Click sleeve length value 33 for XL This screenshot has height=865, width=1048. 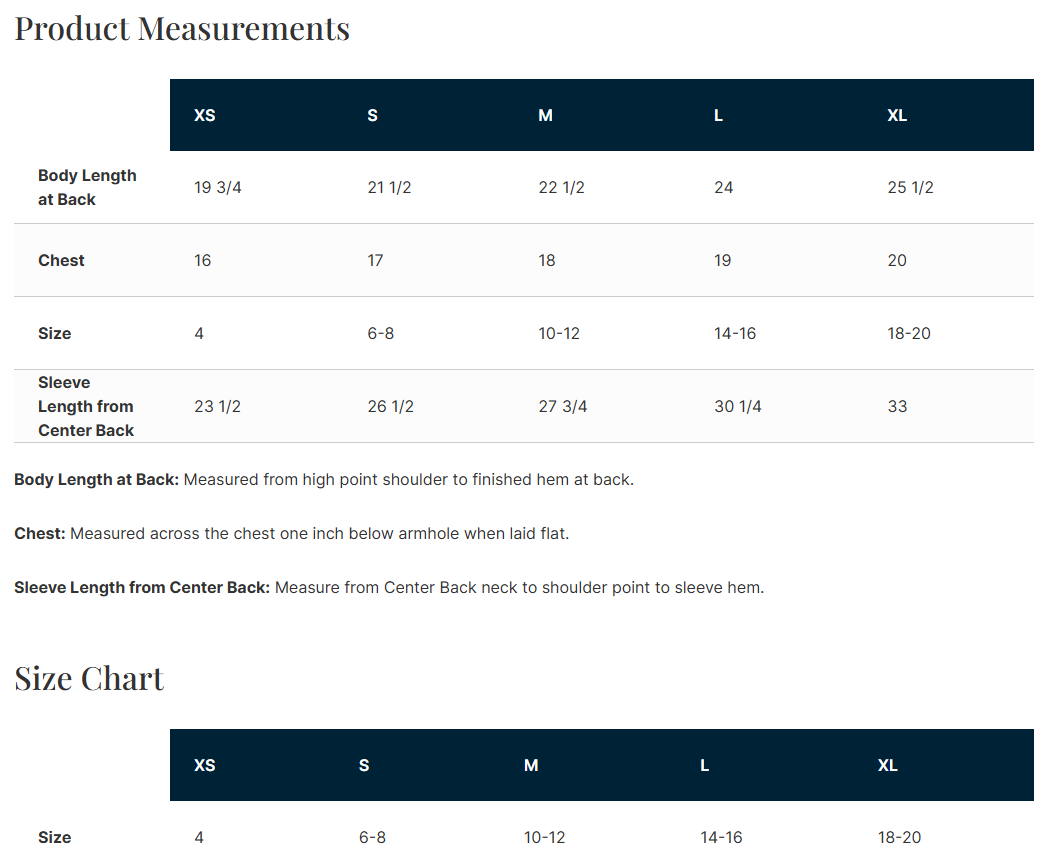(897, 406)
